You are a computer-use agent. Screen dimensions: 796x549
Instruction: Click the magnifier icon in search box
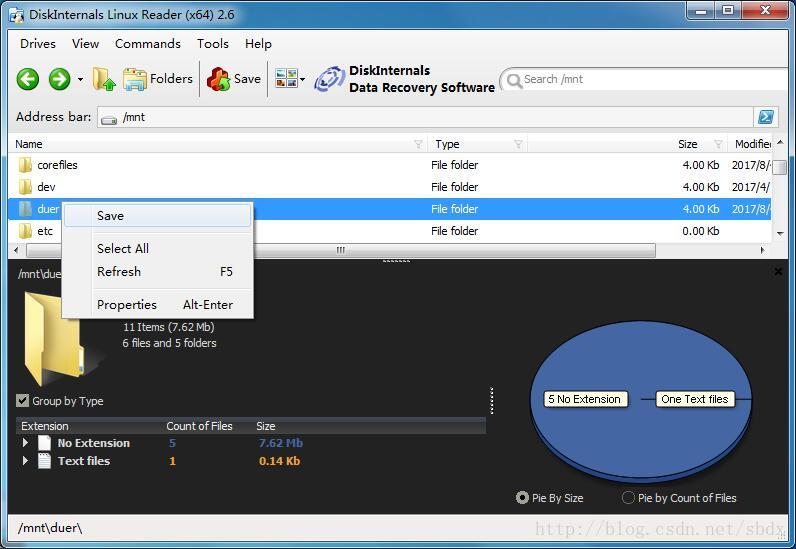(514, 80)
